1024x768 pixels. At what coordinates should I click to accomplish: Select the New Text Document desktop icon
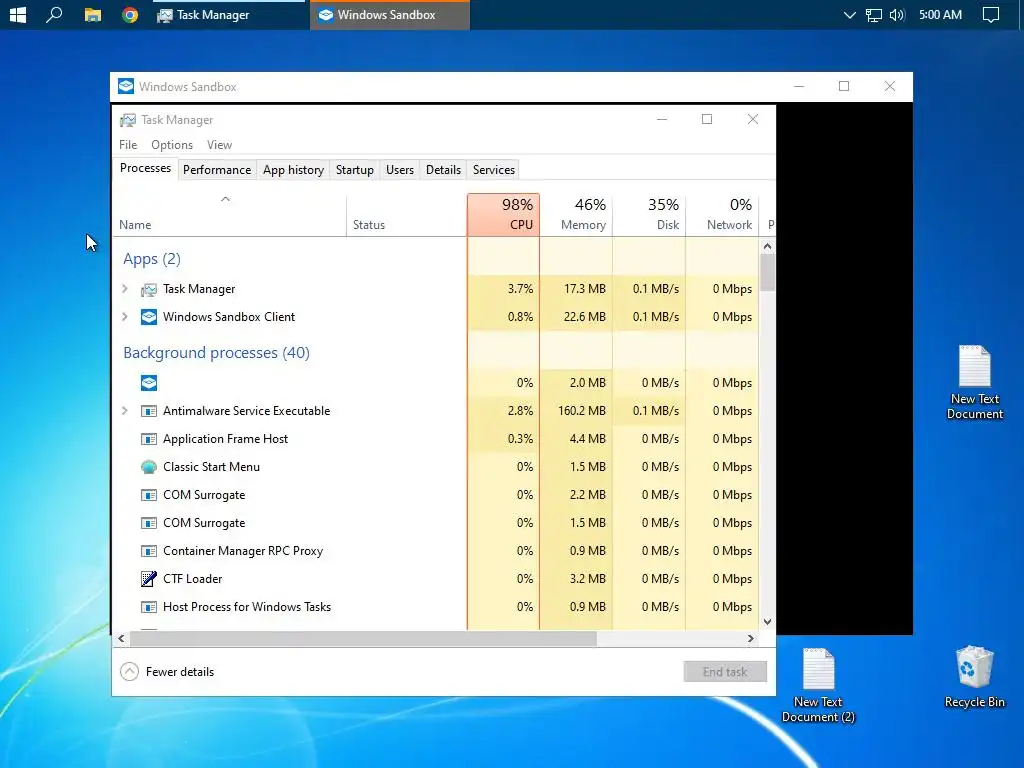[974, 382]
